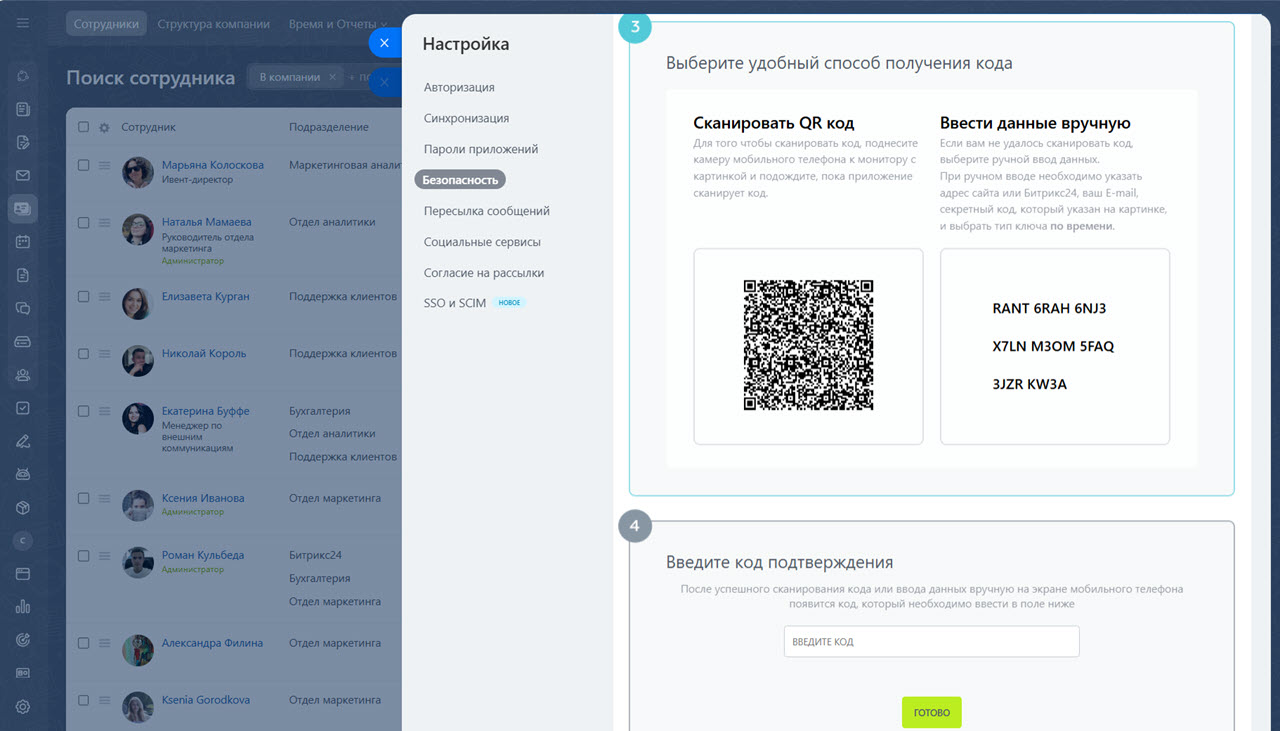Open the Tasks checklist icon in sidebar
1280x731 pixels.
pos(22,408)
